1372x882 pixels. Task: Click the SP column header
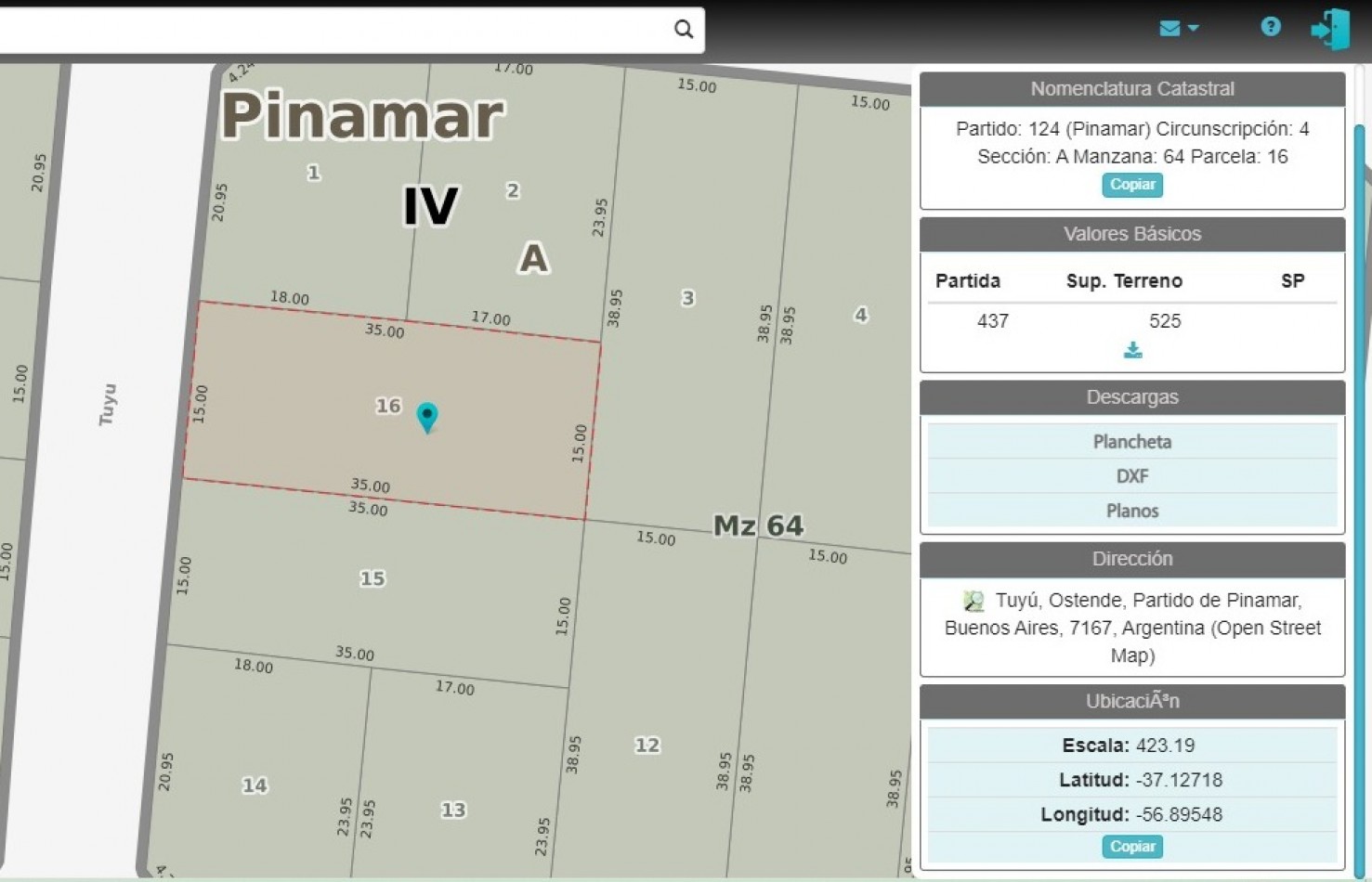coord(1293,281)
